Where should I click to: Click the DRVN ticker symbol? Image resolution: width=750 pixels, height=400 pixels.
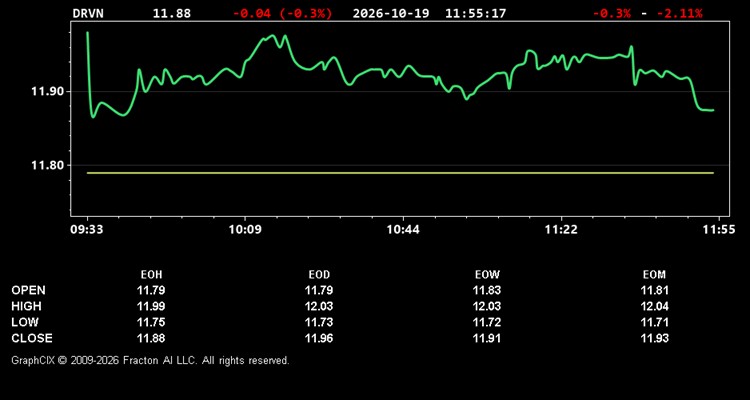pyautogui.click(x=88, y=13)
